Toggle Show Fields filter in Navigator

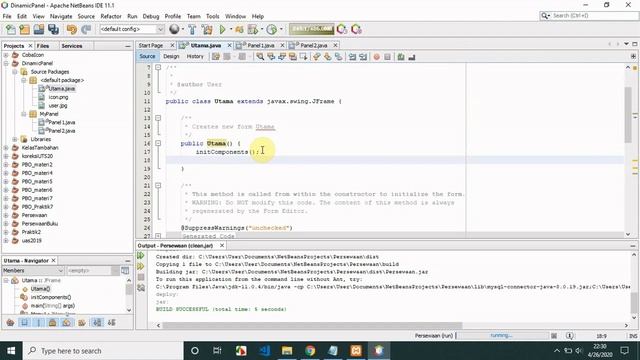(24, 322)
